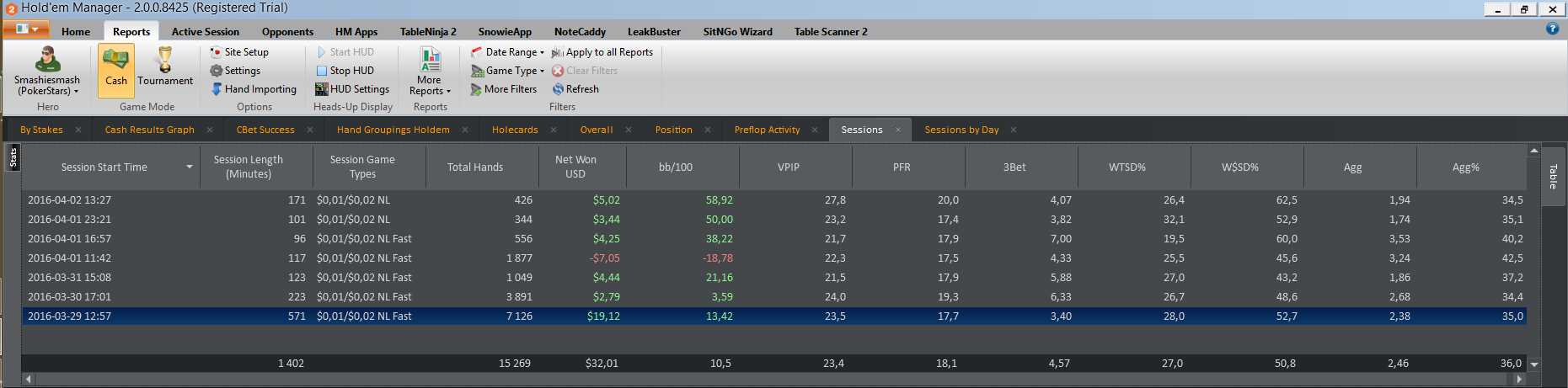Sort by the Net Won USD column
The image size is (1568, 388).
point(575,167)
